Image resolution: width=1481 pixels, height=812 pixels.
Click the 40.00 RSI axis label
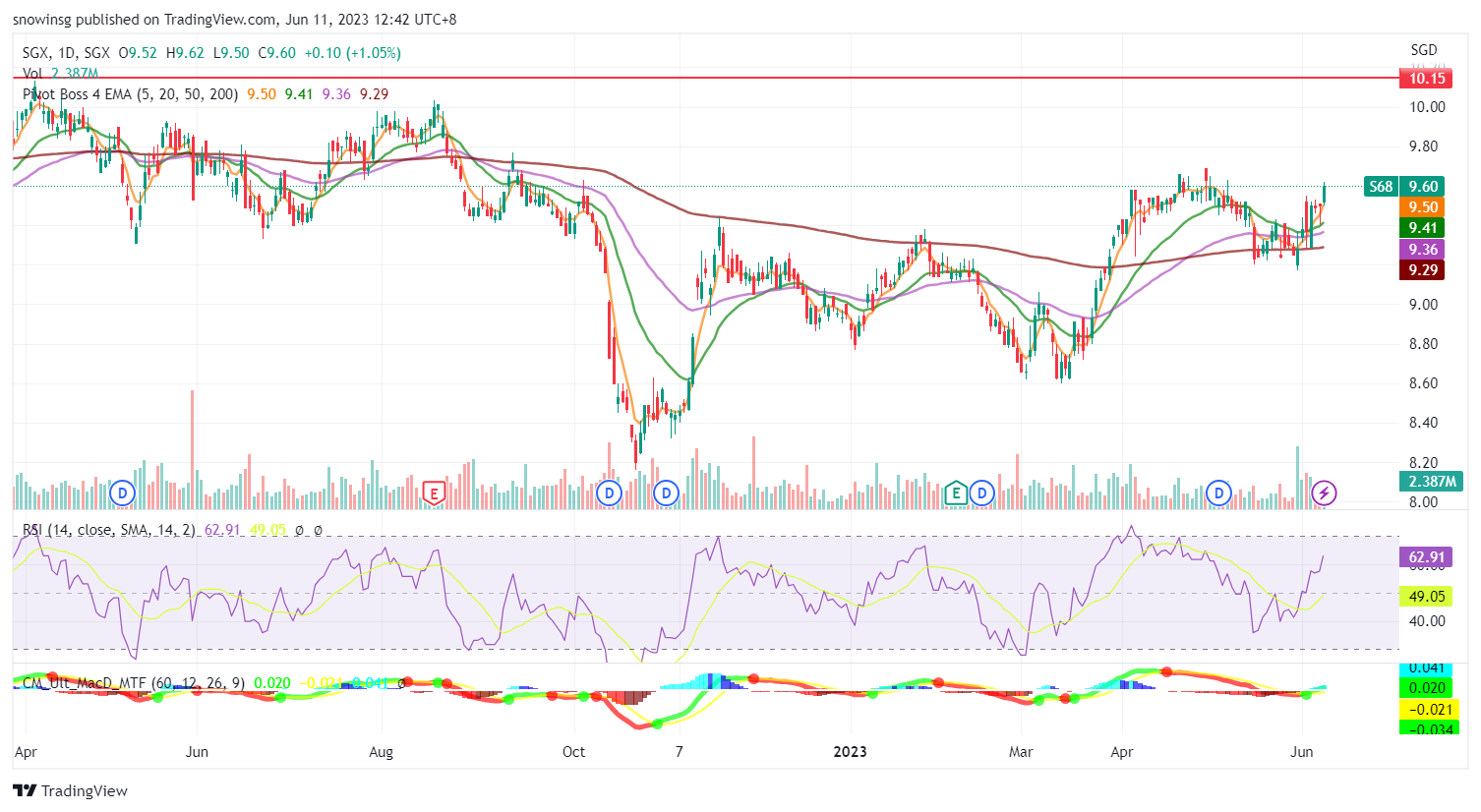pos(1427,620)
